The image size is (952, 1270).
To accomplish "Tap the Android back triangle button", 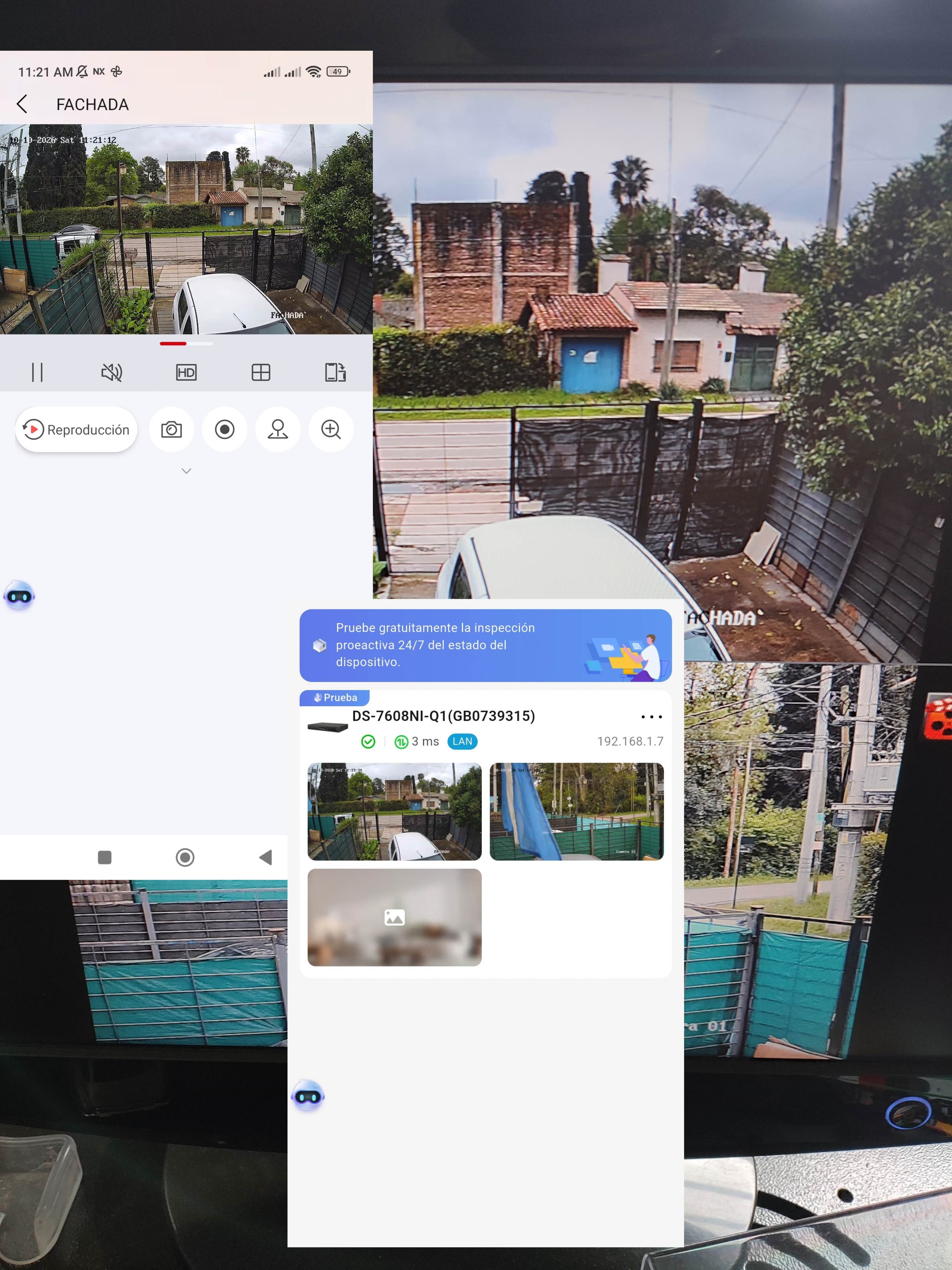I will coord(265,857).
